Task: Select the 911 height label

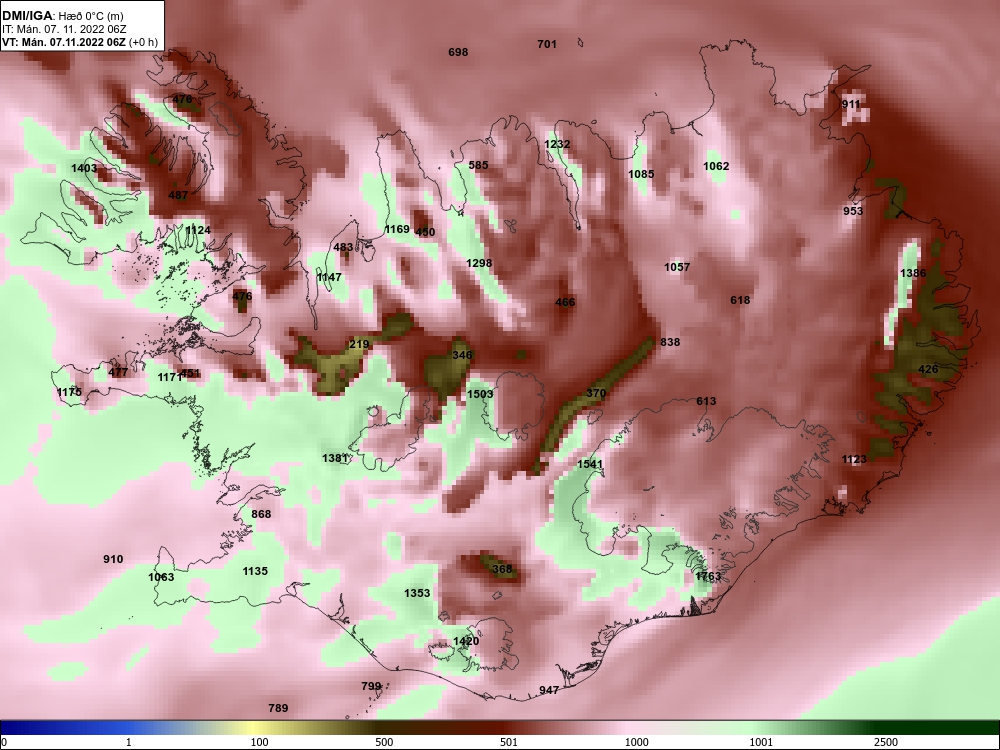Action: [x=851, y=104]
